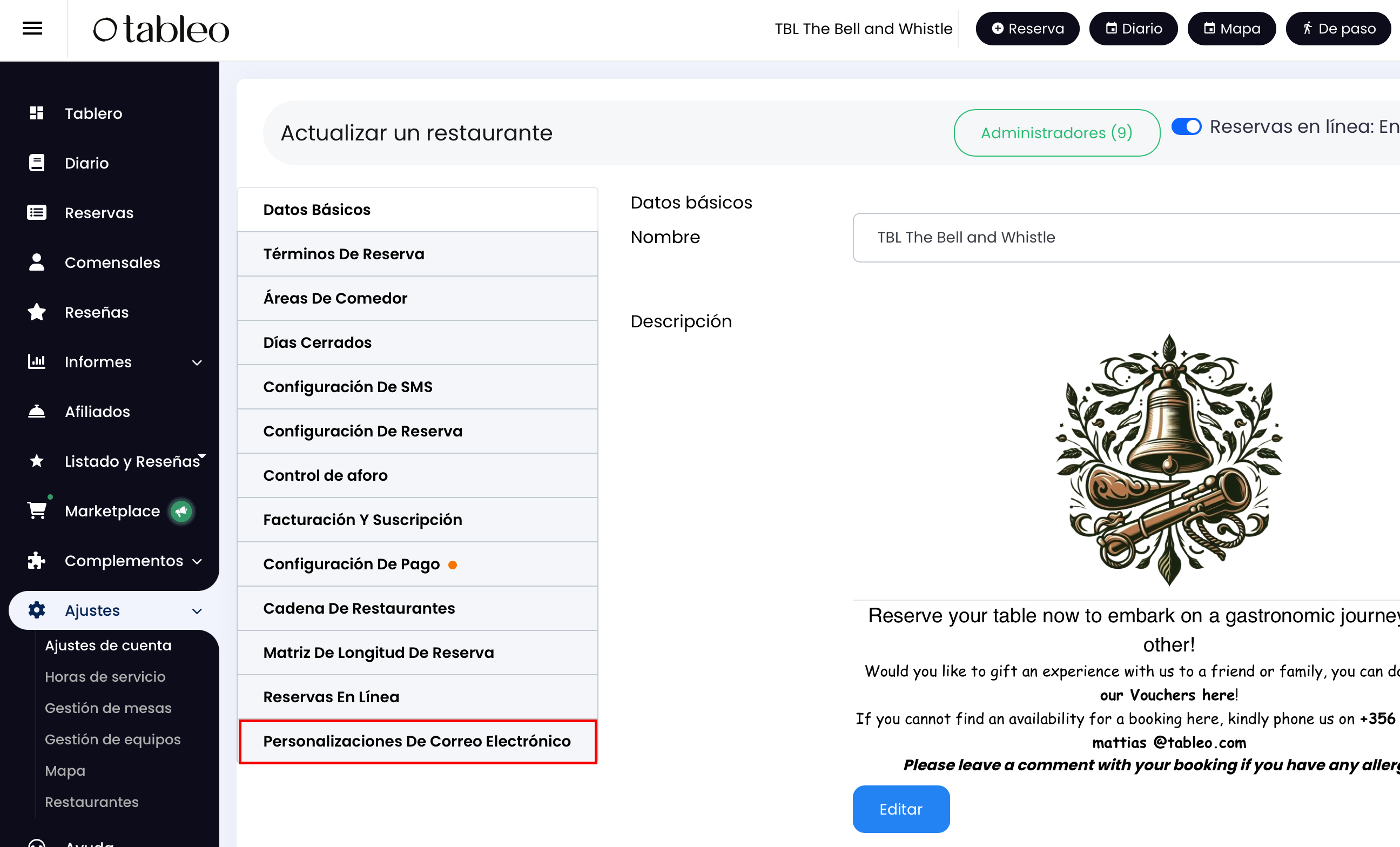Click the Administradores (9) button
Screen dimensions: 1400x847
pyautogui.click(x=1056, y=133)
